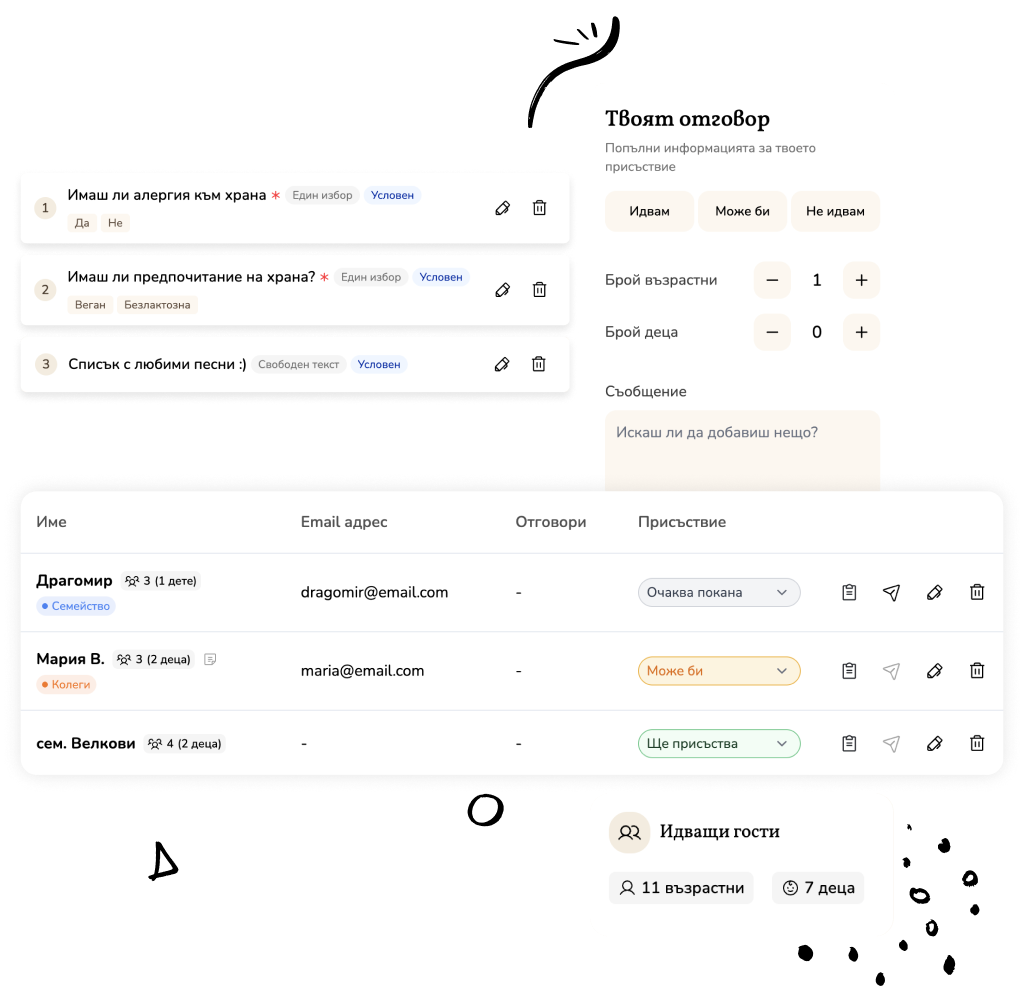Open clipboard answers for Мария В.

pos(849,671)
